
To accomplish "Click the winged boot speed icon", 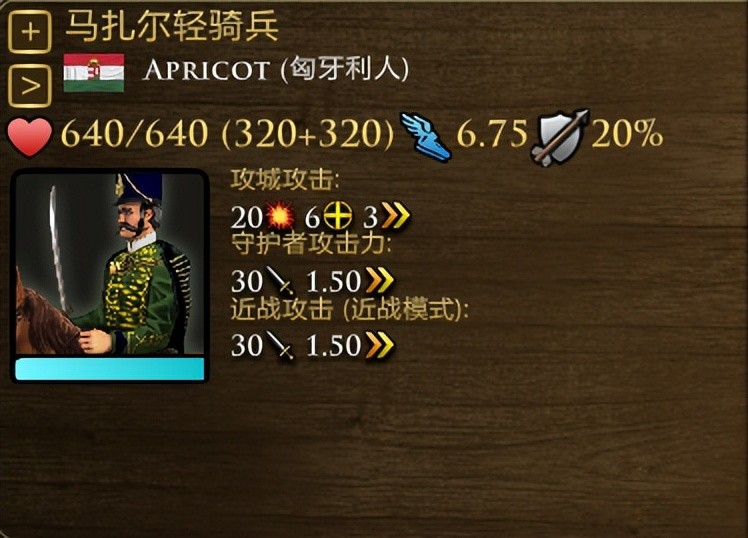I will click(x=426, y=136).
